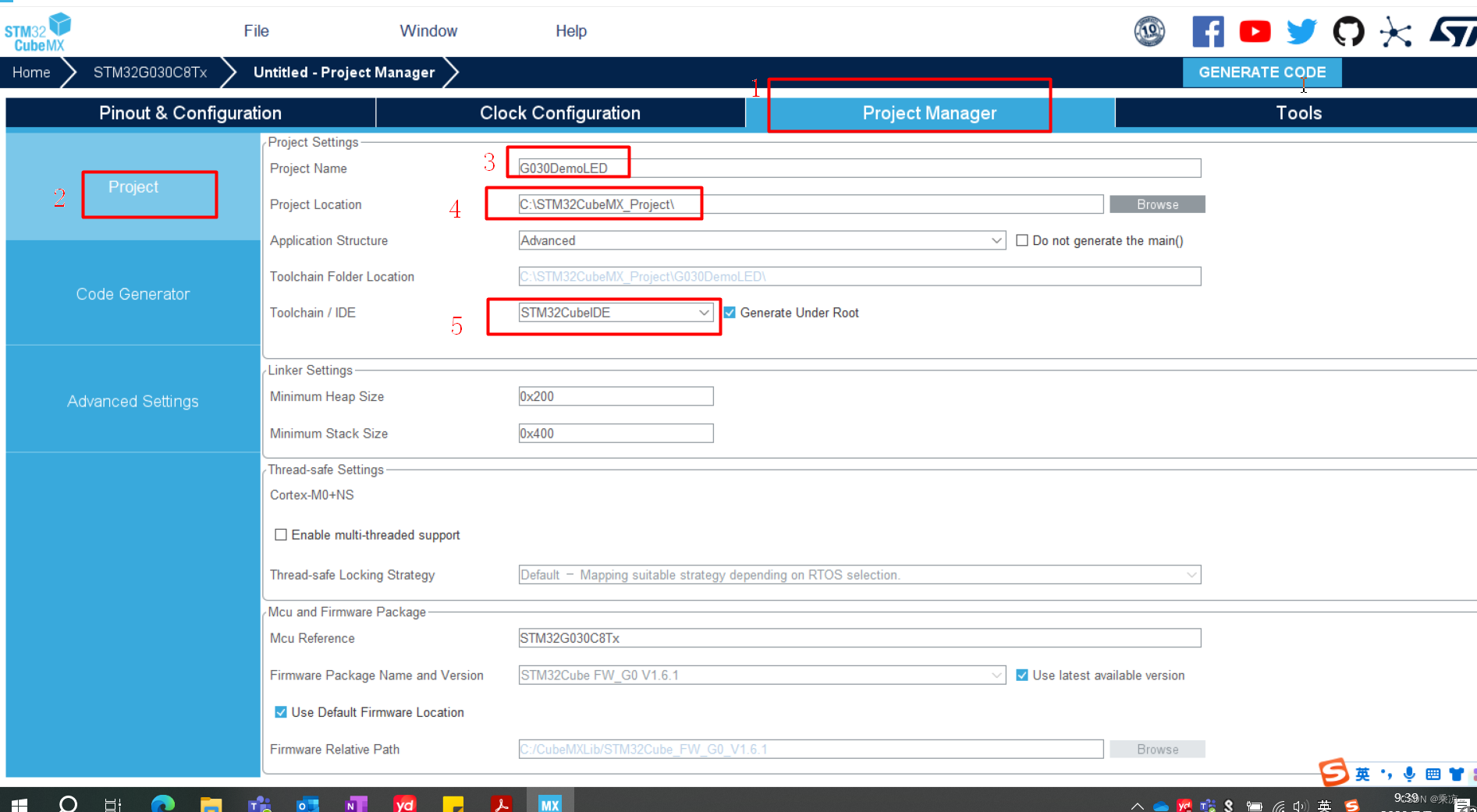Click the ST community network icon
The width and height of the screenshot is (1477, 812).
tap(1395, 32)
